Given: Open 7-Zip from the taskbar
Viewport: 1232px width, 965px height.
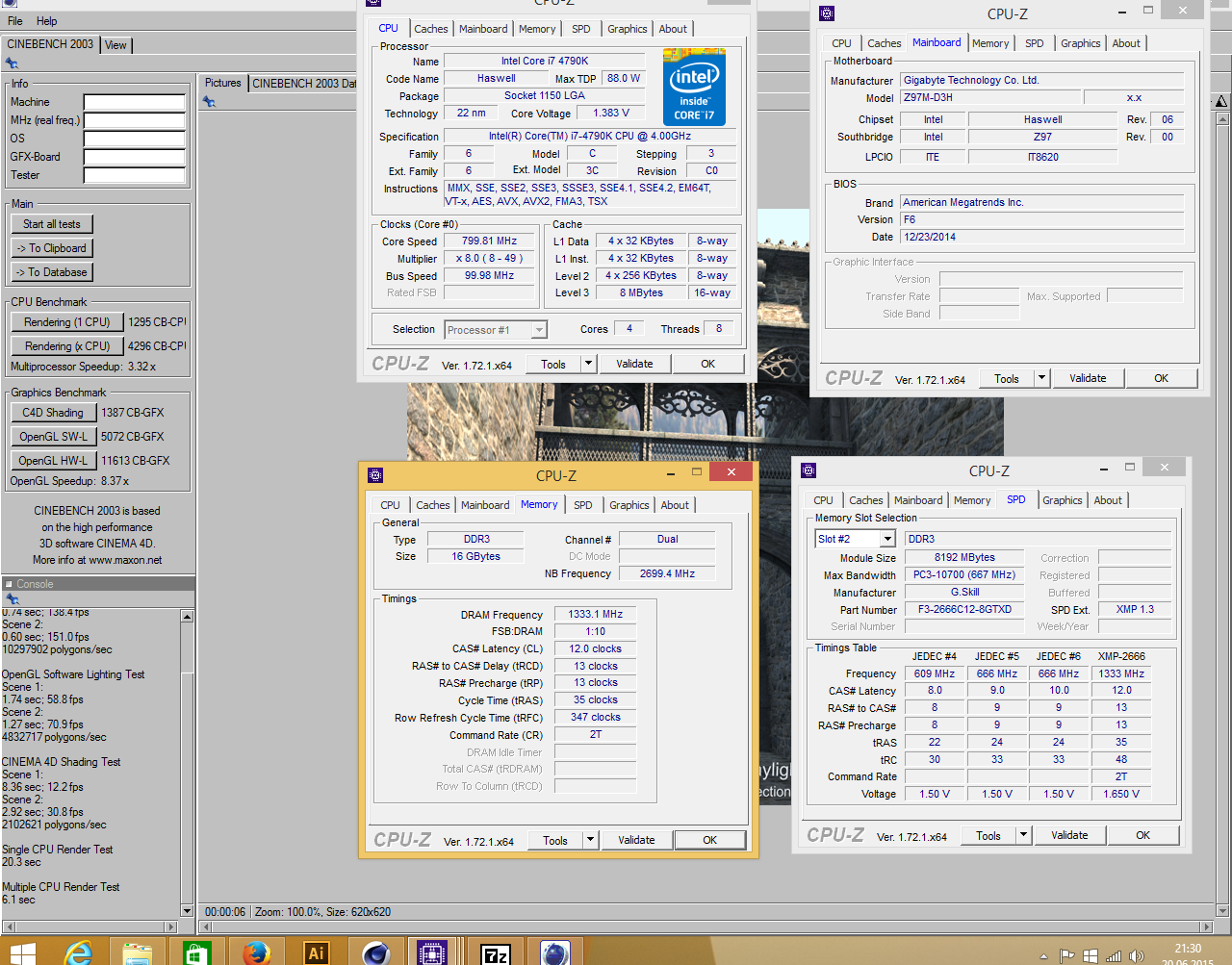Looking at the screenshot, I should point(496,954).
